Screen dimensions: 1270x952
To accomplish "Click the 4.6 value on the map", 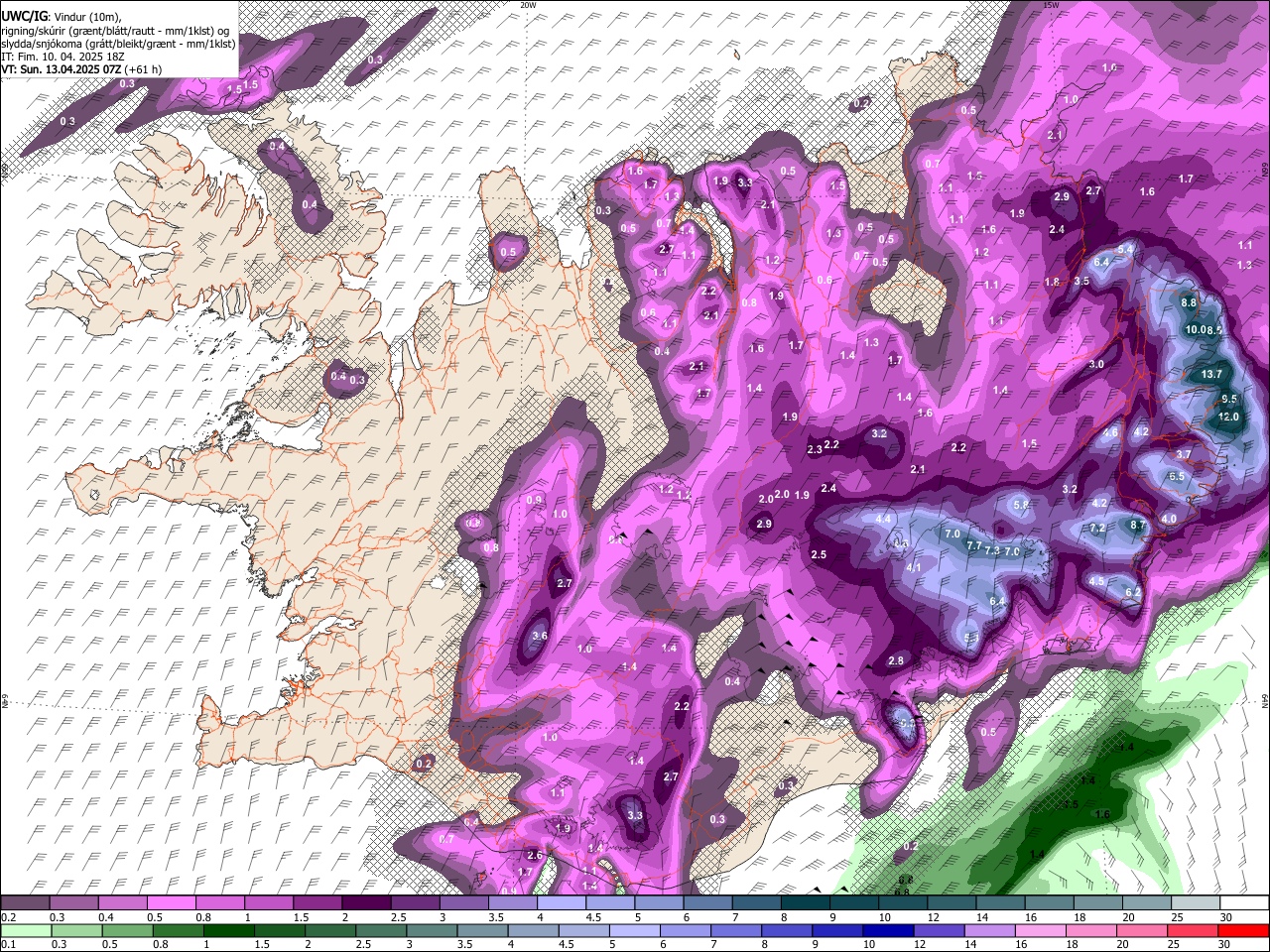I will coord(1110,433).
